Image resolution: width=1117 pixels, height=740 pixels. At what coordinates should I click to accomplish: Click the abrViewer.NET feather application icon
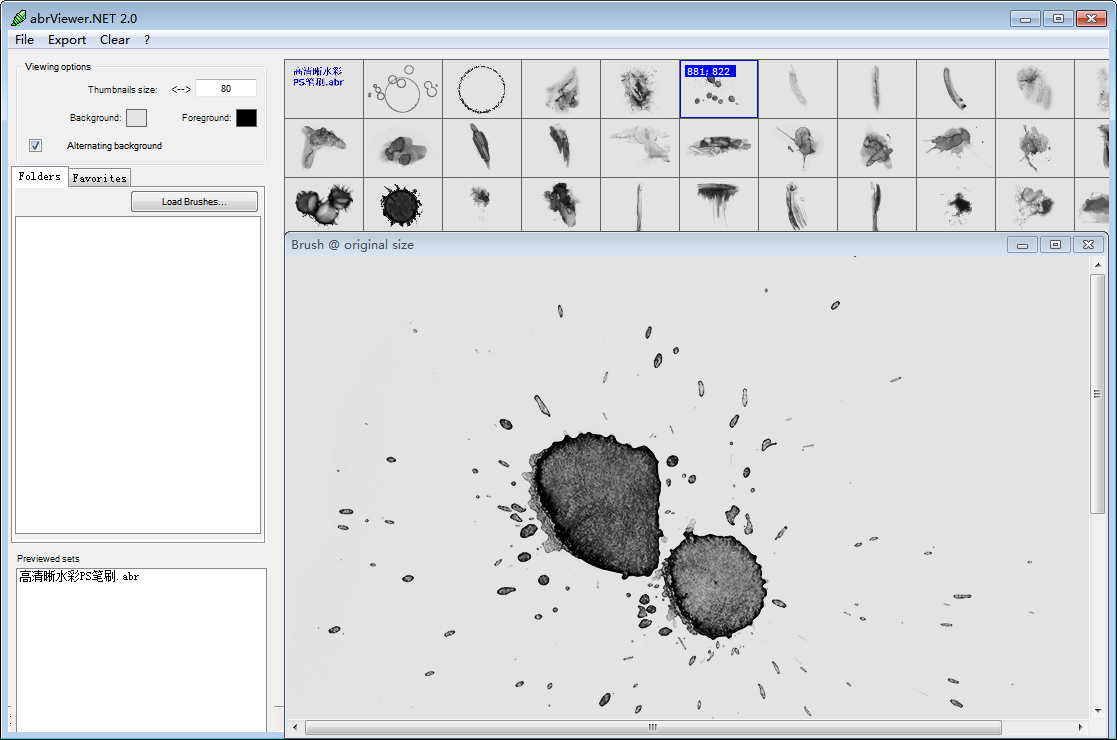coord(19,19)
